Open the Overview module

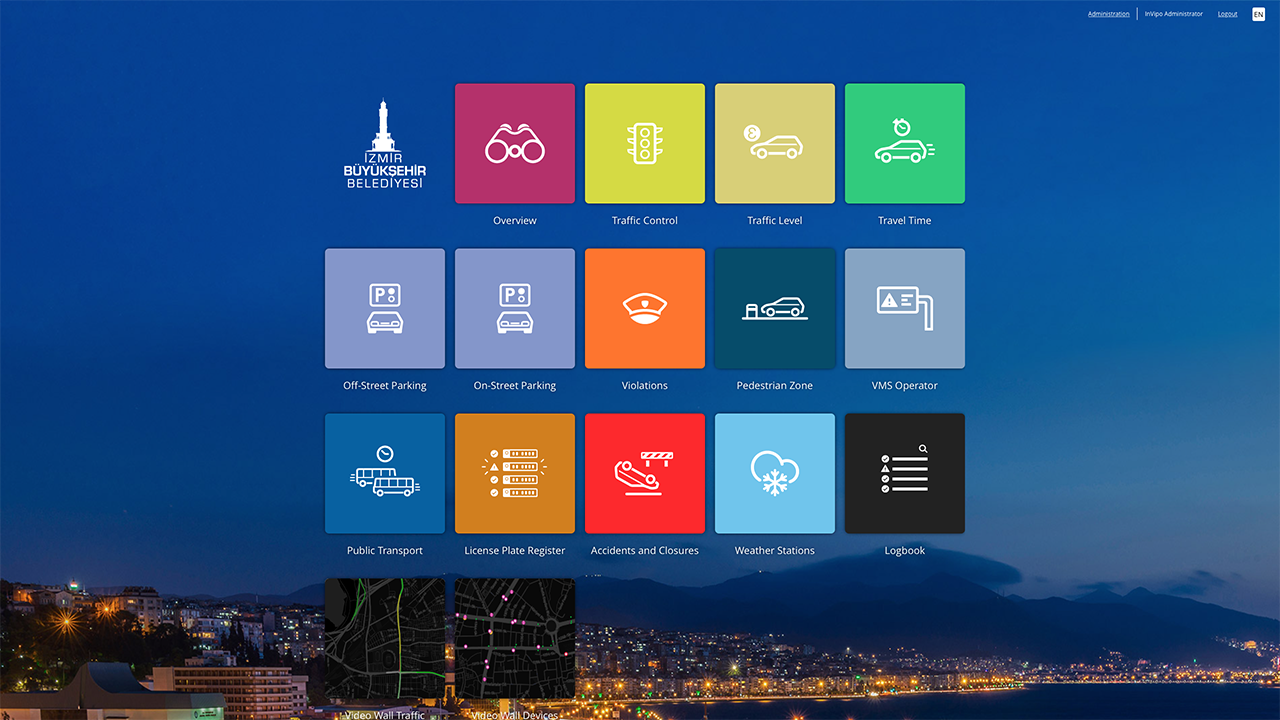[x=514, y=143]
